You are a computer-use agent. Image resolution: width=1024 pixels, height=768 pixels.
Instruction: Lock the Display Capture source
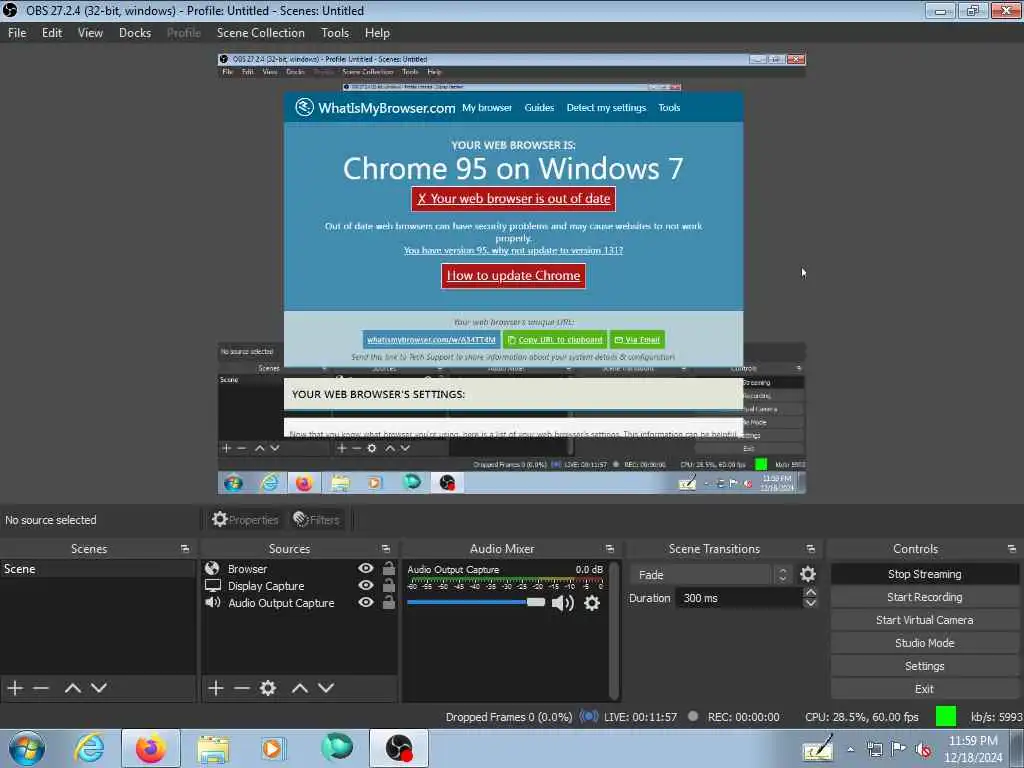pos(389,585)
